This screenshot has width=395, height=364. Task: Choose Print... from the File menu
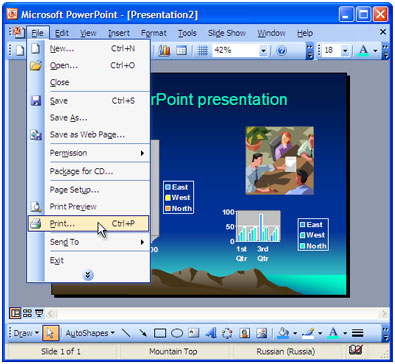click(88, 223)
